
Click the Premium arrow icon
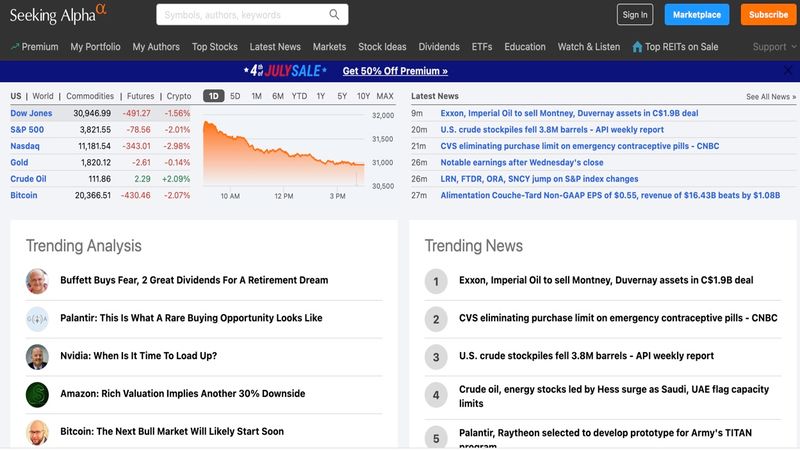point(15,46)
